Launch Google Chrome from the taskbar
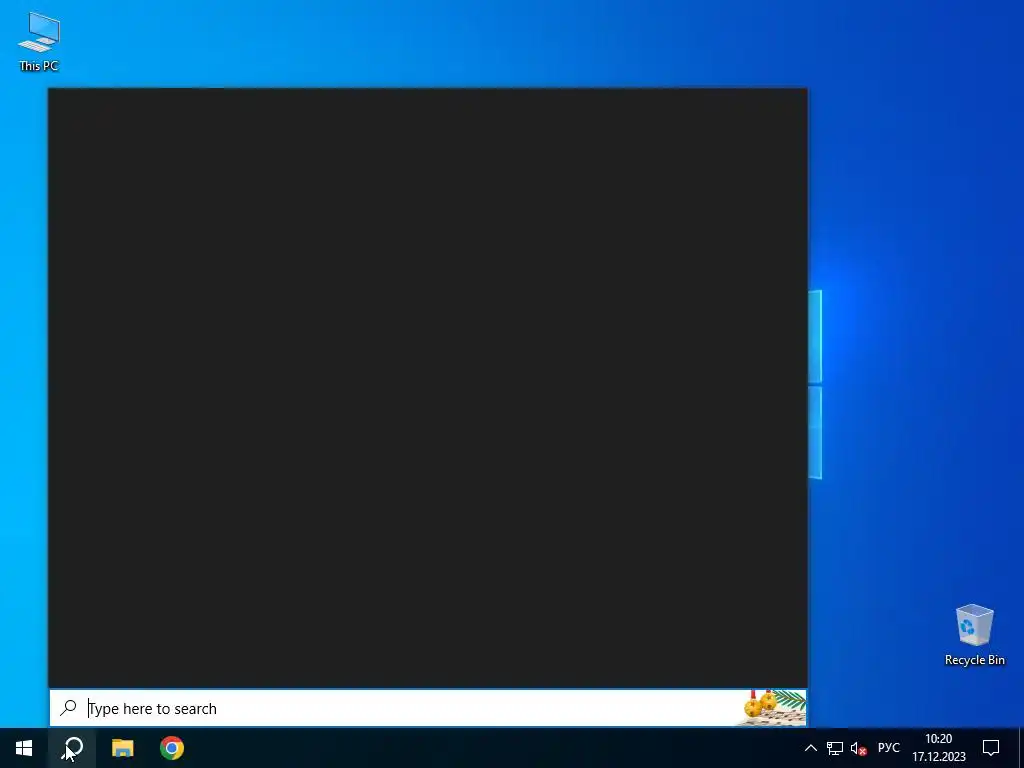This screenshot has height=768, width=1024. tap(172, 748)
